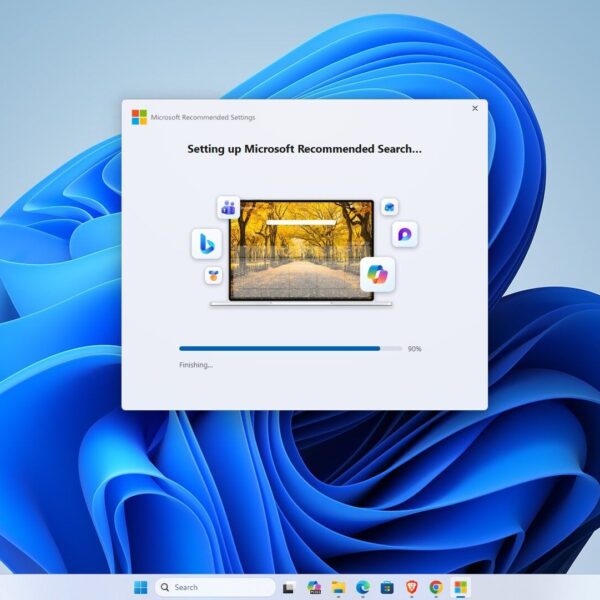Open File Explorer from the taskbar

(x=338, y=587)
